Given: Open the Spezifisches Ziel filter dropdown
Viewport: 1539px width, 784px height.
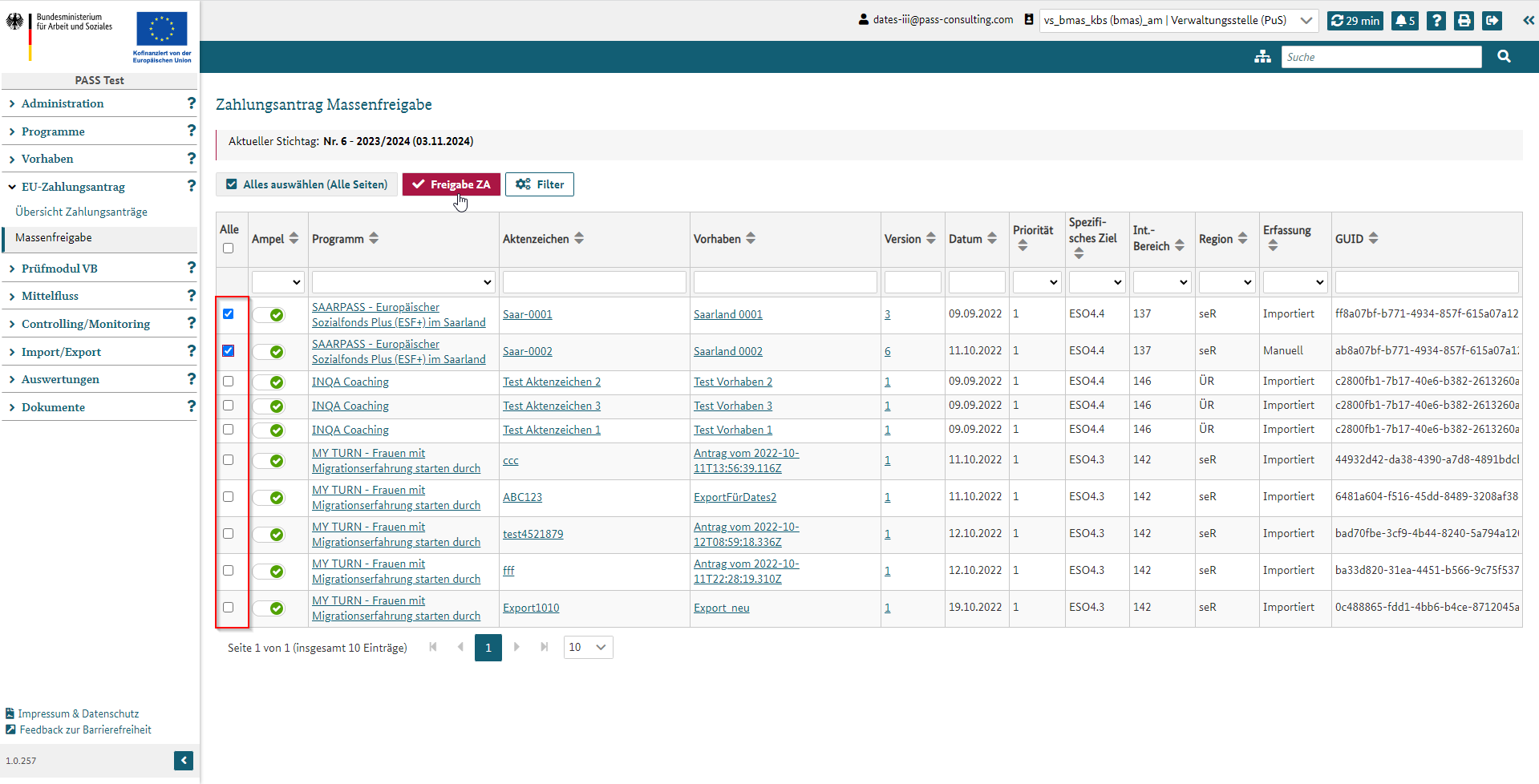Looking at the screenshot, I should pos(1097,282).
